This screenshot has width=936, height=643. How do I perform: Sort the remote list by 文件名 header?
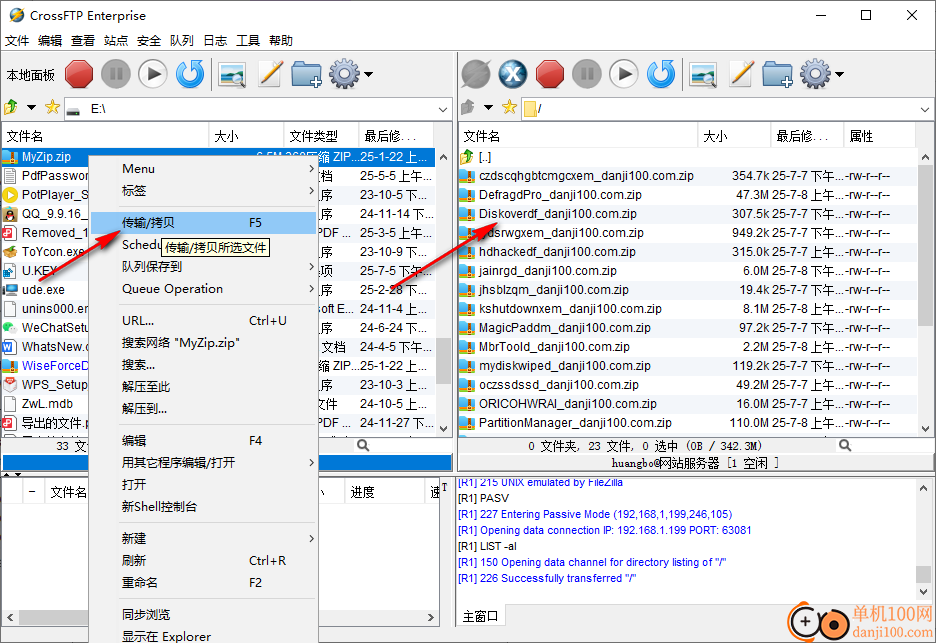click(x=578, y=136)
